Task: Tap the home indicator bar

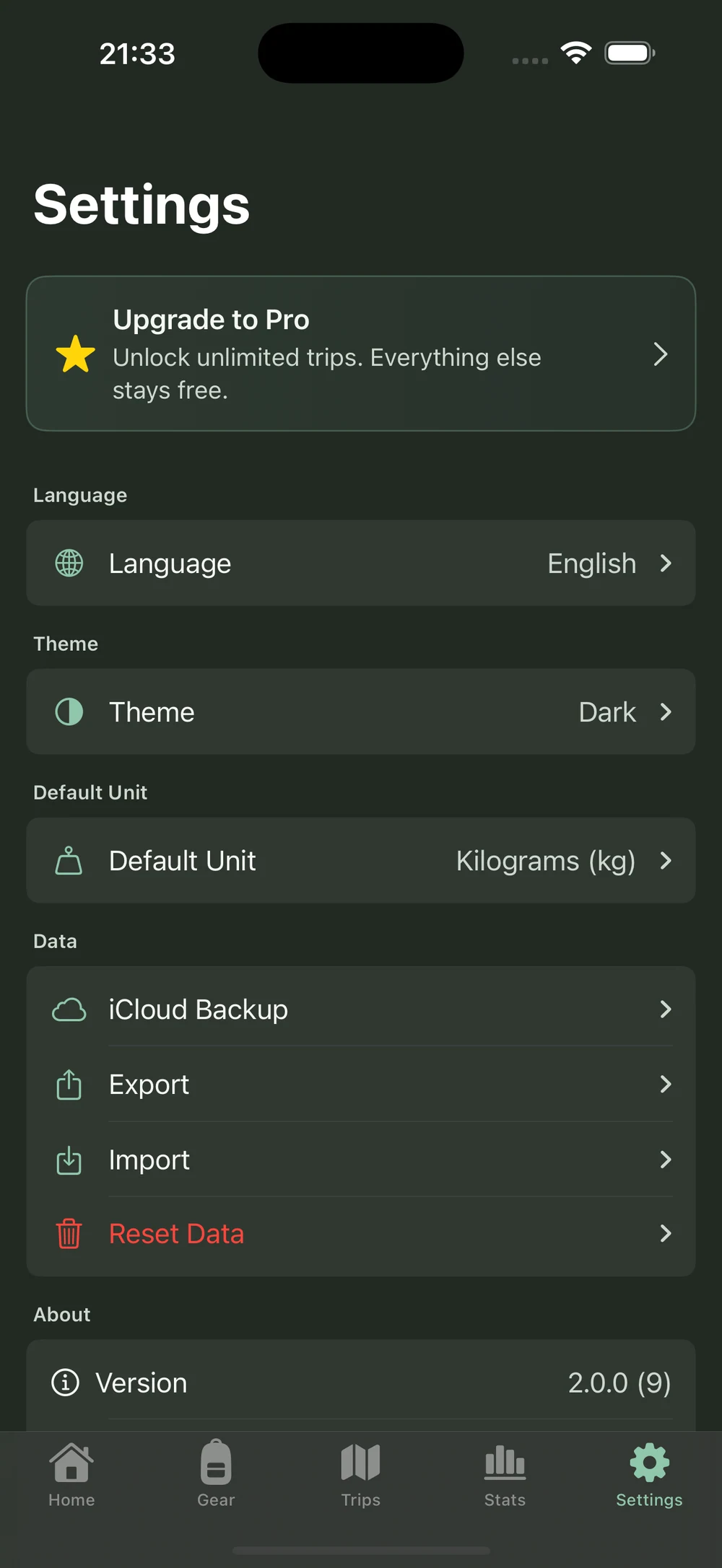Action: point(361,1551)
